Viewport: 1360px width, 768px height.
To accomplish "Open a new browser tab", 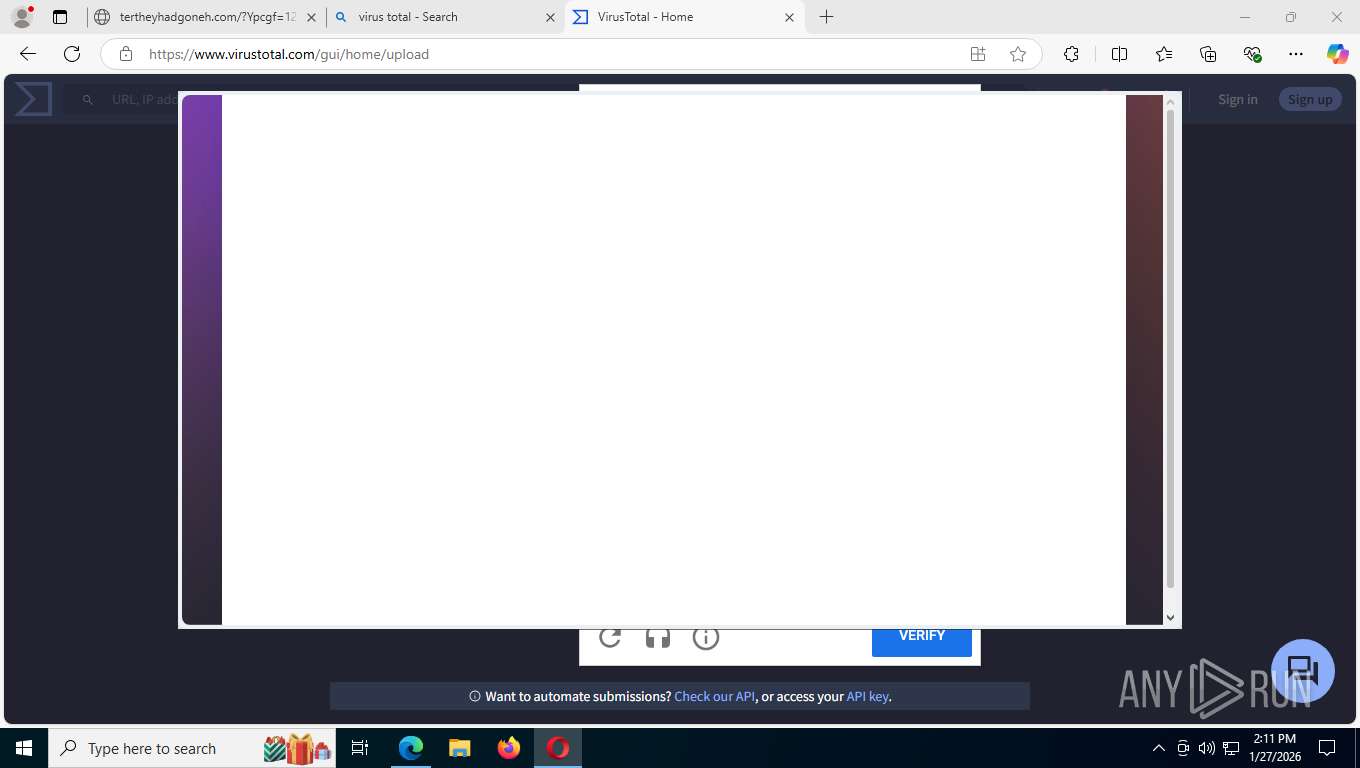I will (826, 17).
